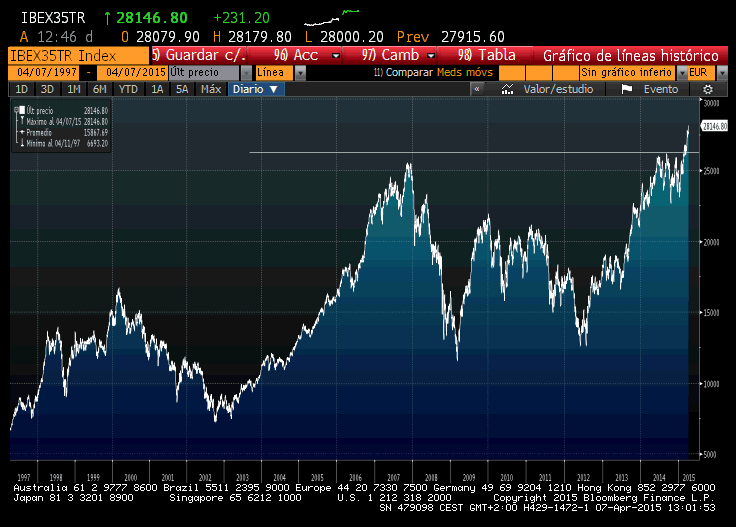Screen dimensions: 736x527
Task: Click the Valor/estudio button
Action: tap(547, 89)
